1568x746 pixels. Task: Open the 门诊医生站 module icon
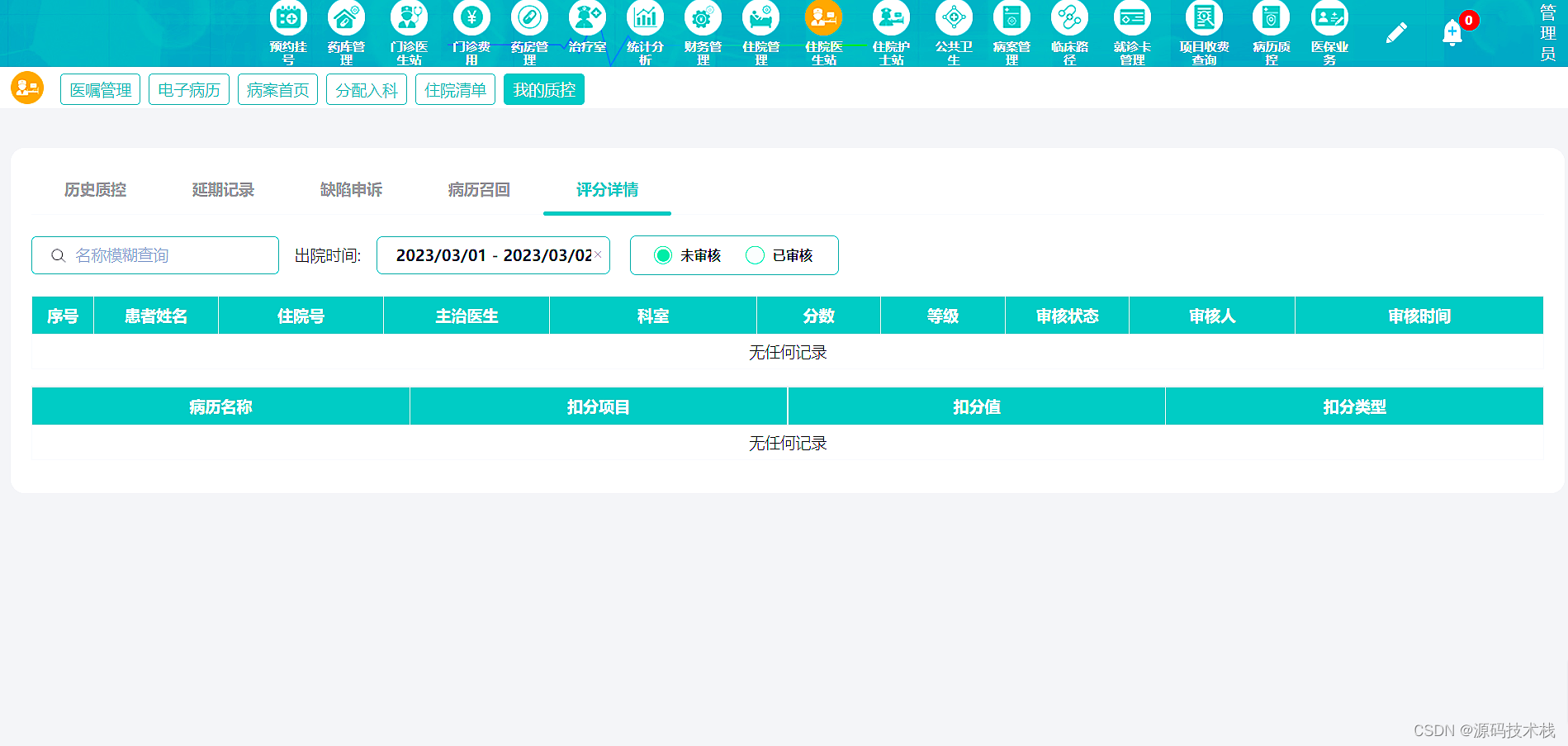coord(409,17)
